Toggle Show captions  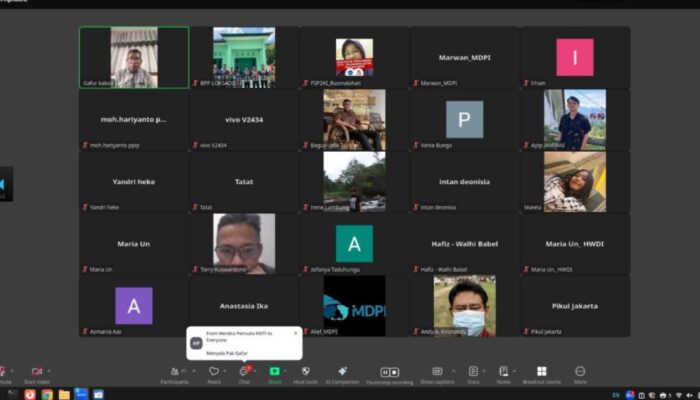(437, 373)
